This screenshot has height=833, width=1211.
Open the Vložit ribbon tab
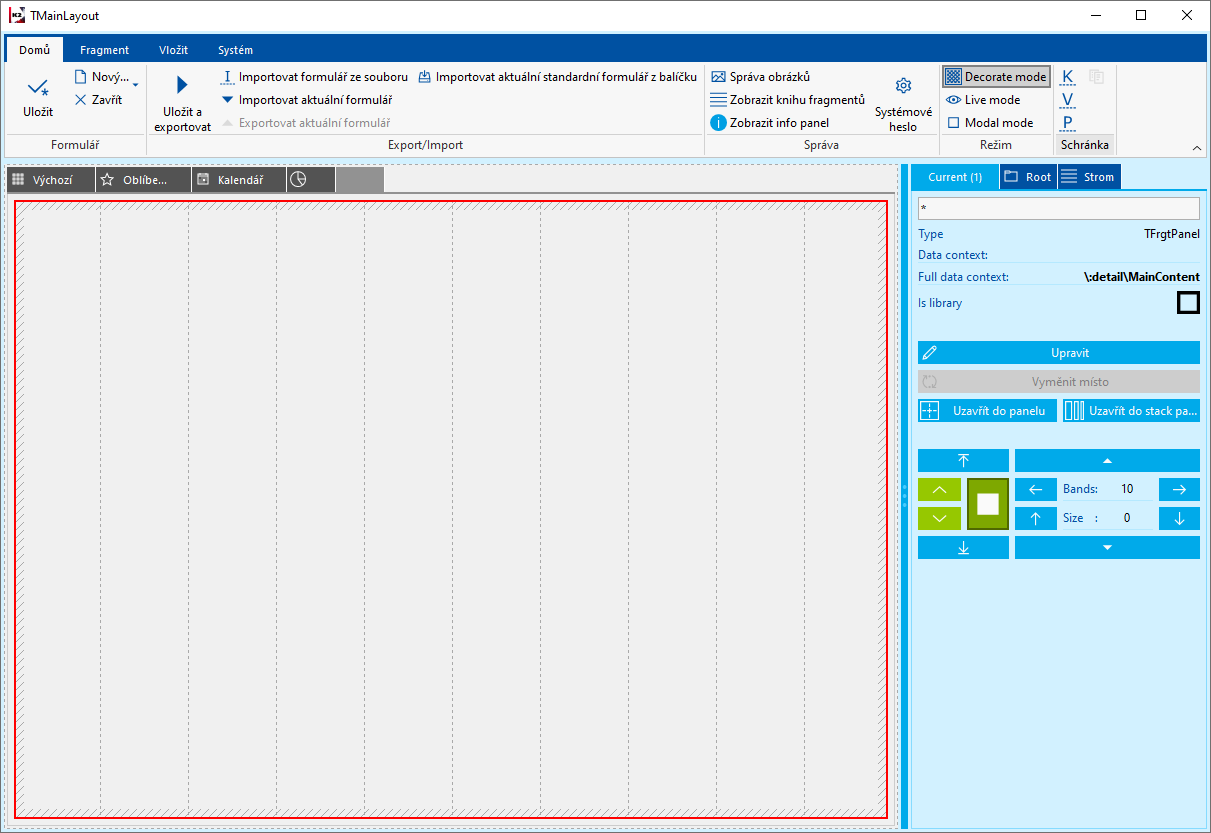173,50
